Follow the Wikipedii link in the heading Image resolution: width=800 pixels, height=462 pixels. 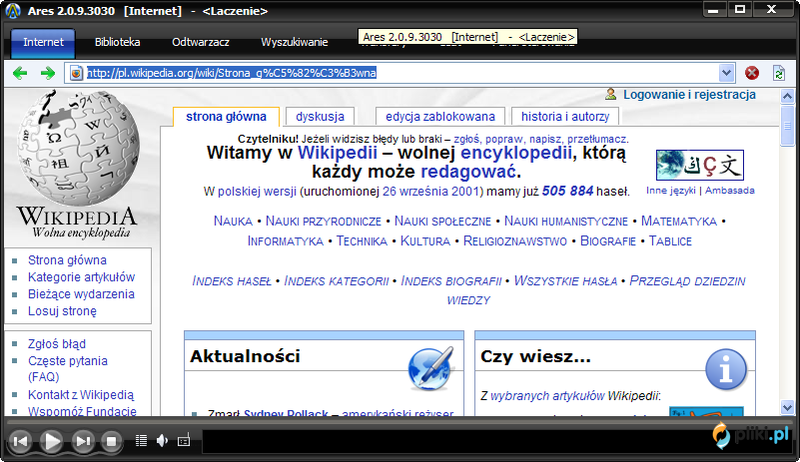[337, 152]
